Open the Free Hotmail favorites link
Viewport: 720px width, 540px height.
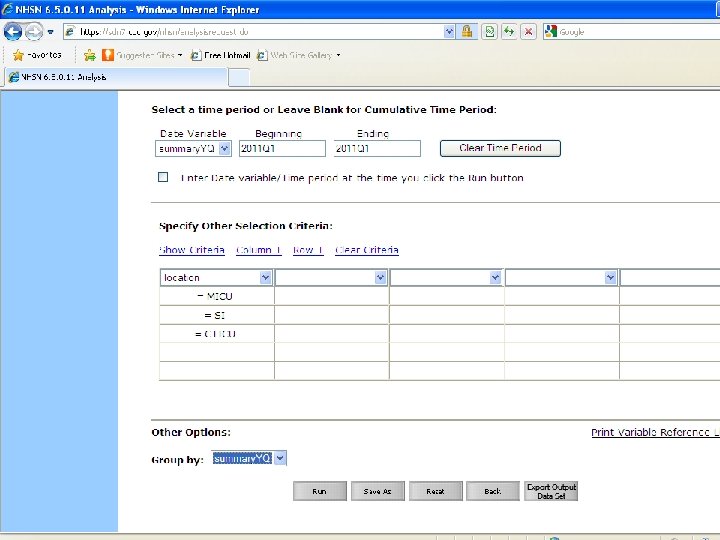(x=221, y=55)
